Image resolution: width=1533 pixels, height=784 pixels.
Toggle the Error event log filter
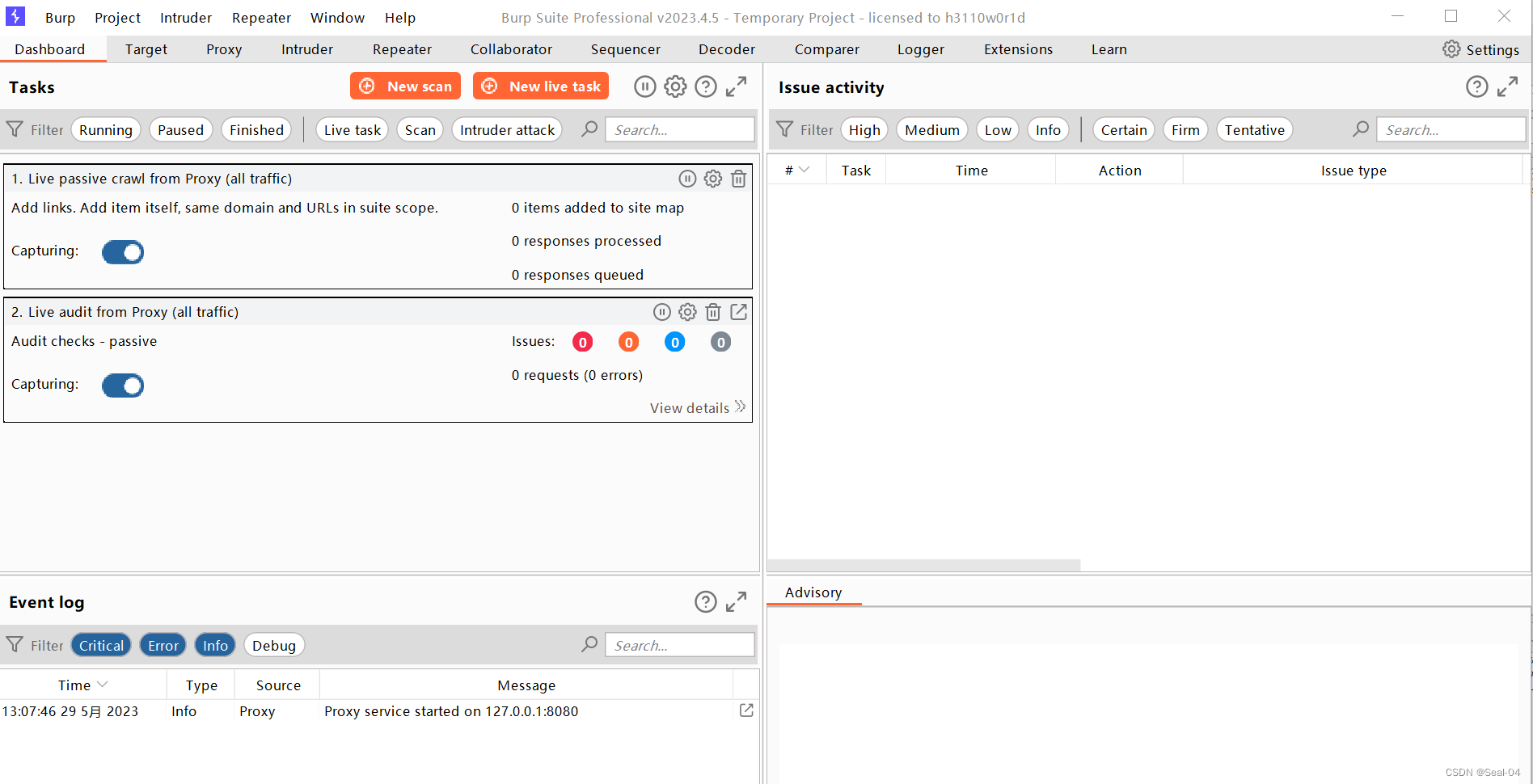tap(163, 645)
